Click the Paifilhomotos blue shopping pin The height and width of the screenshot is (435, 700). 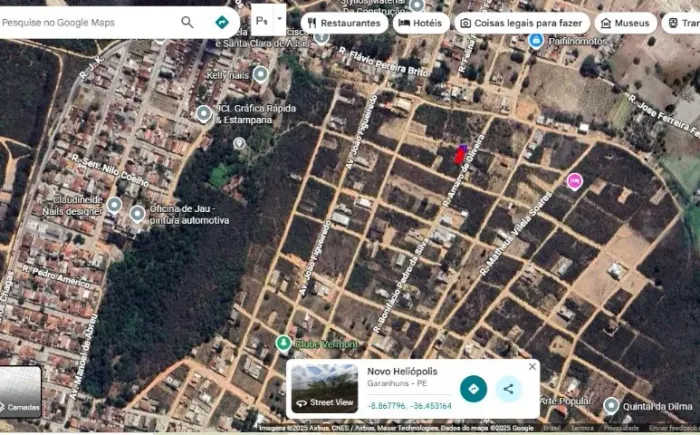[x=536, y=41]
